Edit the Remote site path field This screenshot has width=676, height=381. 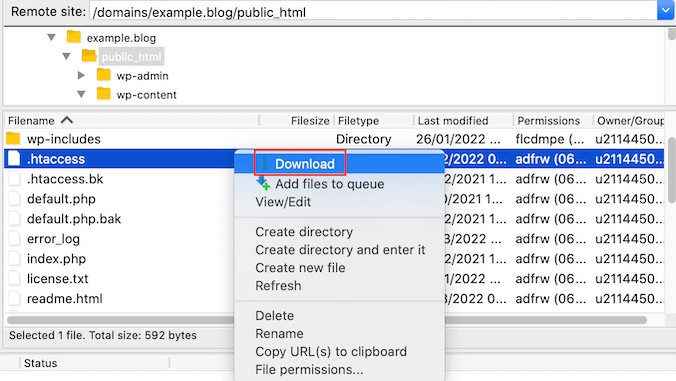click(x=373, y=12)
